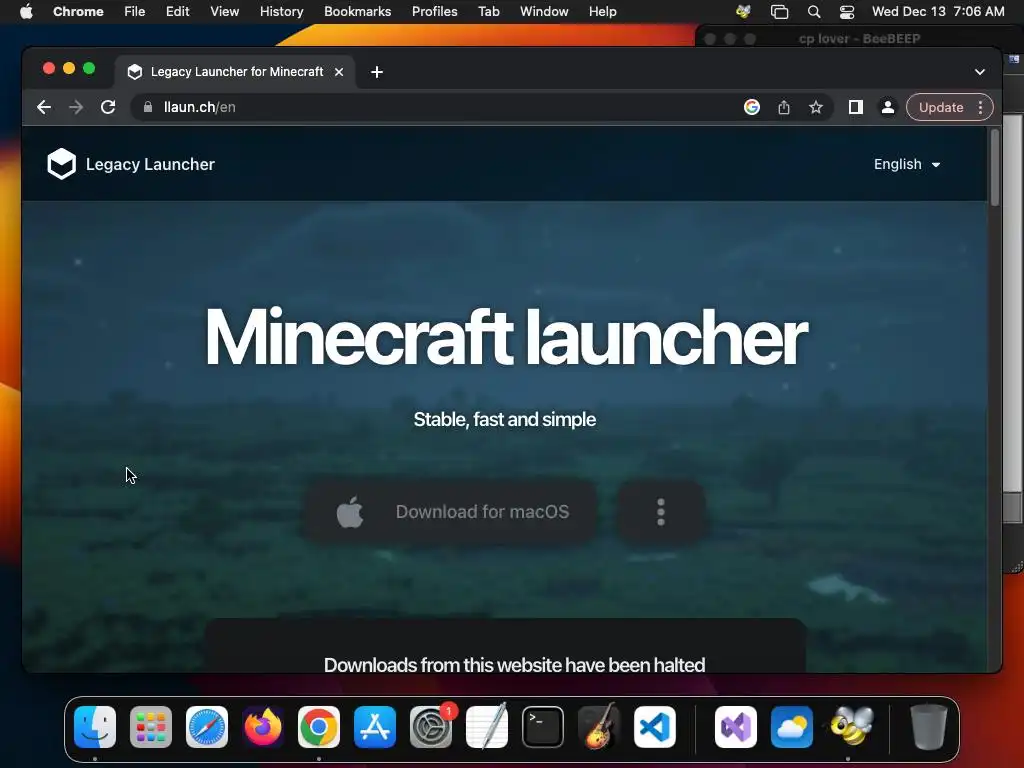Viewport: 1024px width, 768px height.
Task: Close the Legacy Launcher for Minecraft tab
Action: [339, 72]
